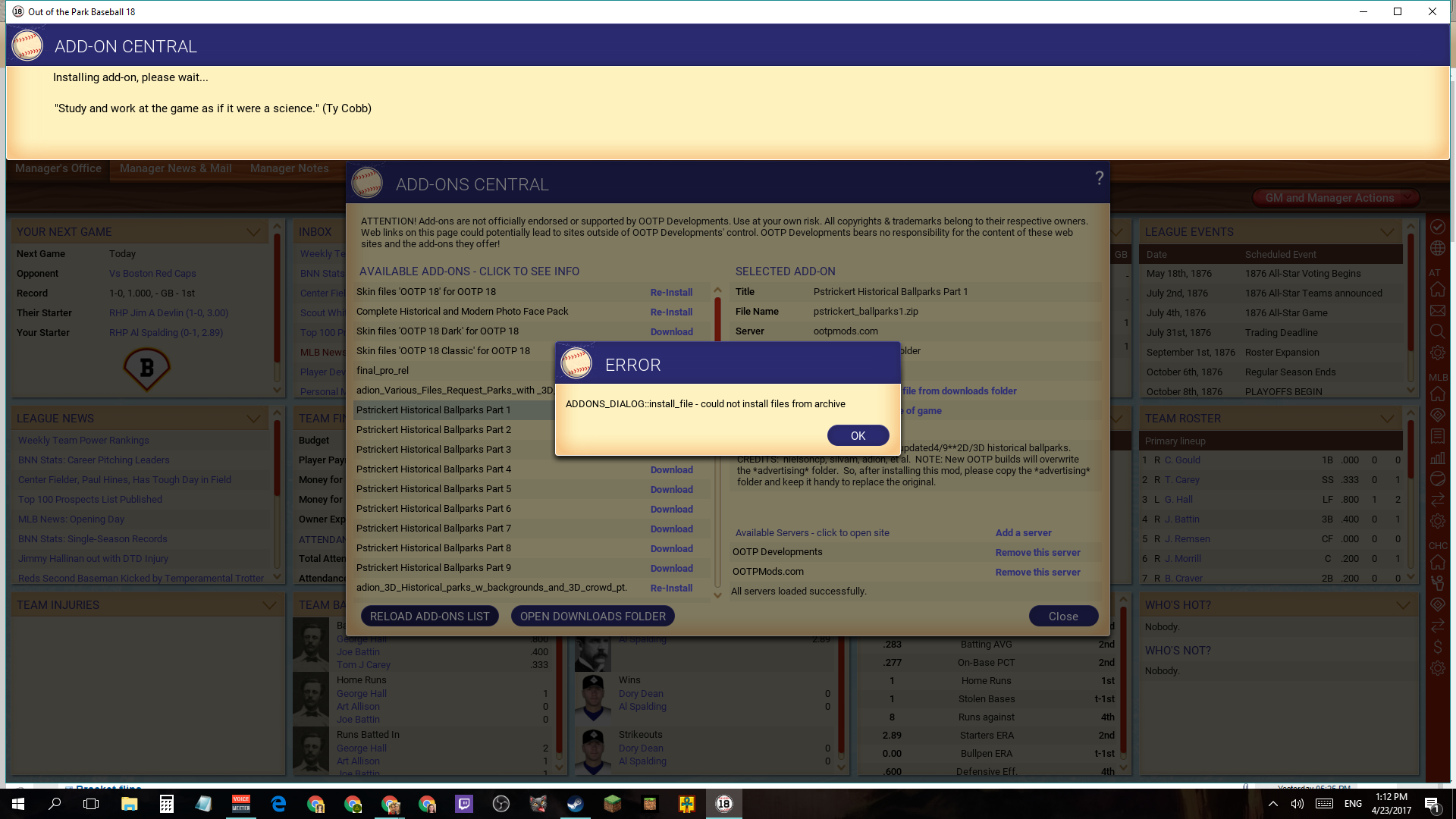Viewport: 1456px width, 819px height.
Task: Open Steam from the Windows taskbar
Action: (x=576, y=804)
